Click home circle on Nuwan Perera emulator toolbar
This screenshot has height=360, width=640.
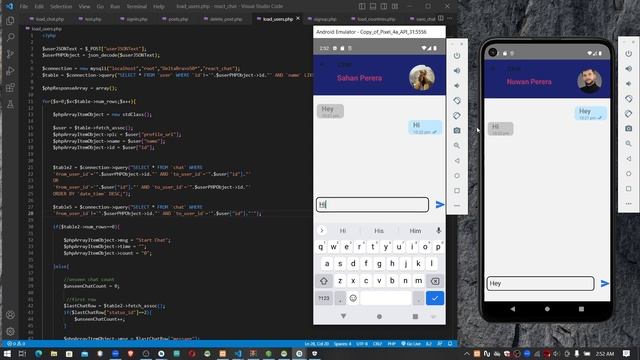pos(628,173)
